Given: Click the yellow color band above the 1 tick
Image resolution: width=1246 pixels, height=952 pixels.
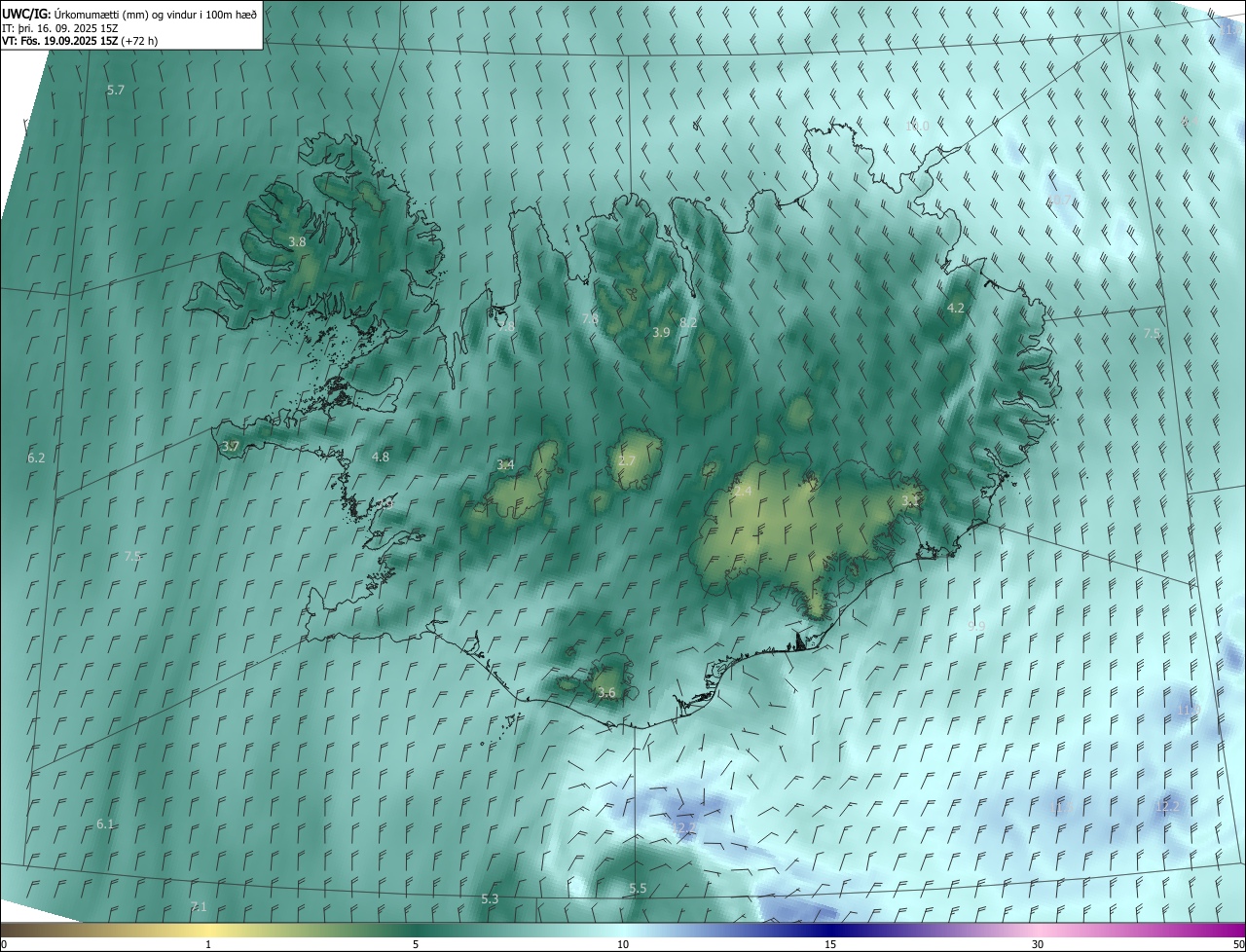Looking at the screenshot, I should [208, 930].
